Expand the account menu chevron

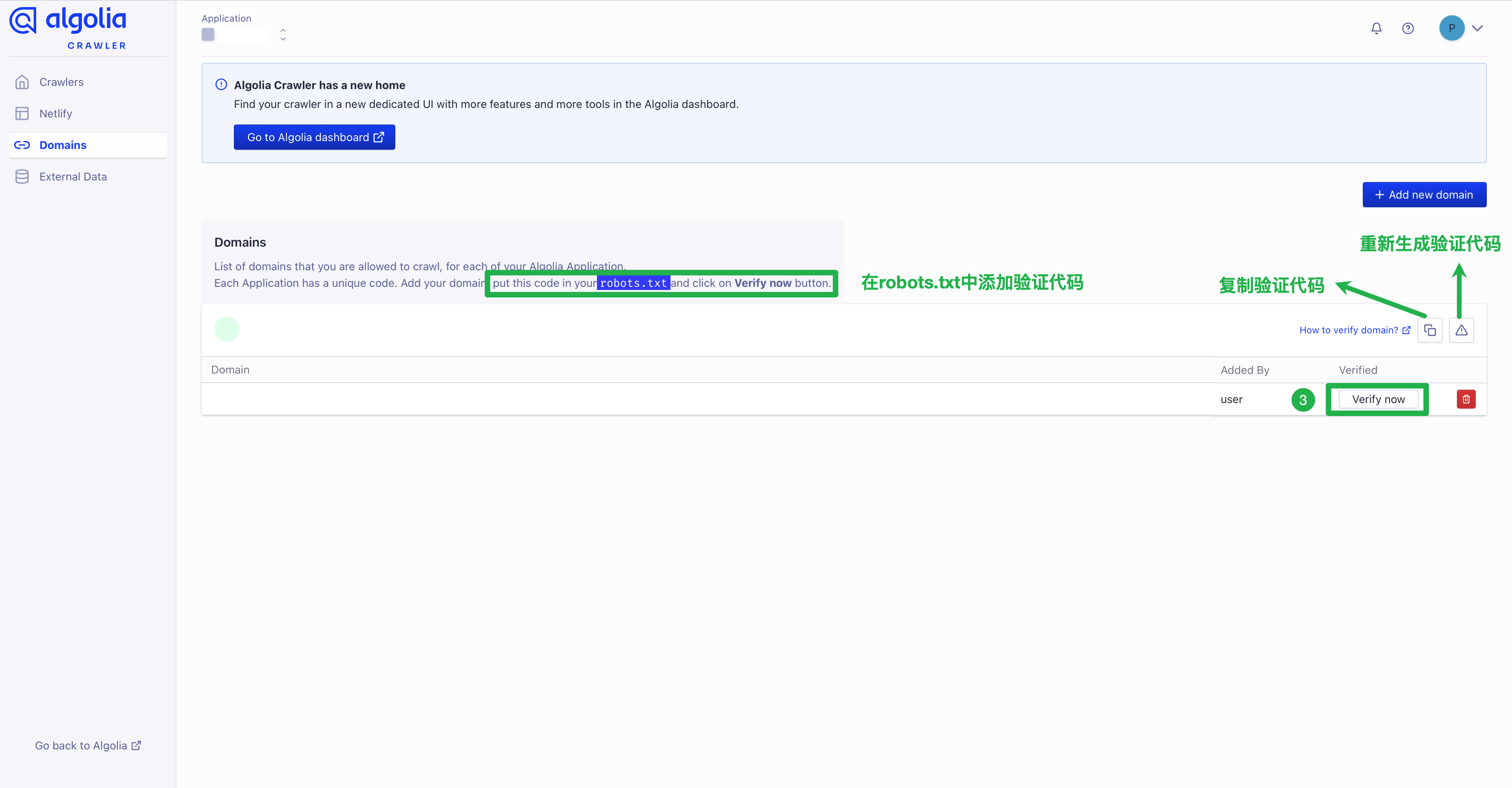point(1477,28)
